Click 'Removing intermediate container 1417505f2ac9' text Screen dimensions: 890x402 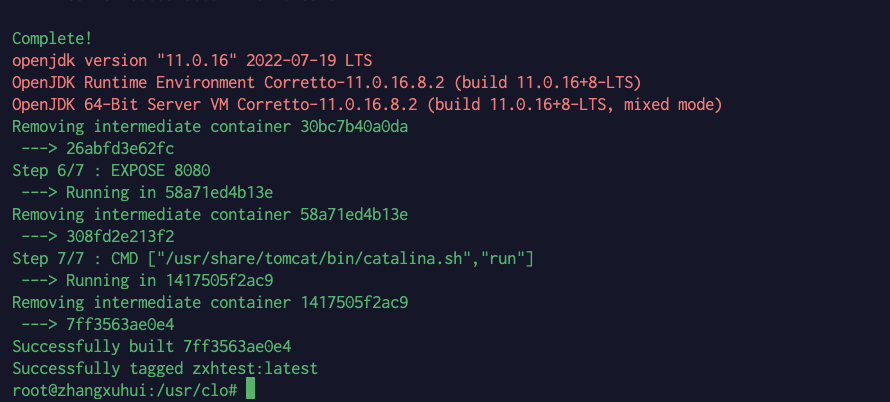pos(210,303)
